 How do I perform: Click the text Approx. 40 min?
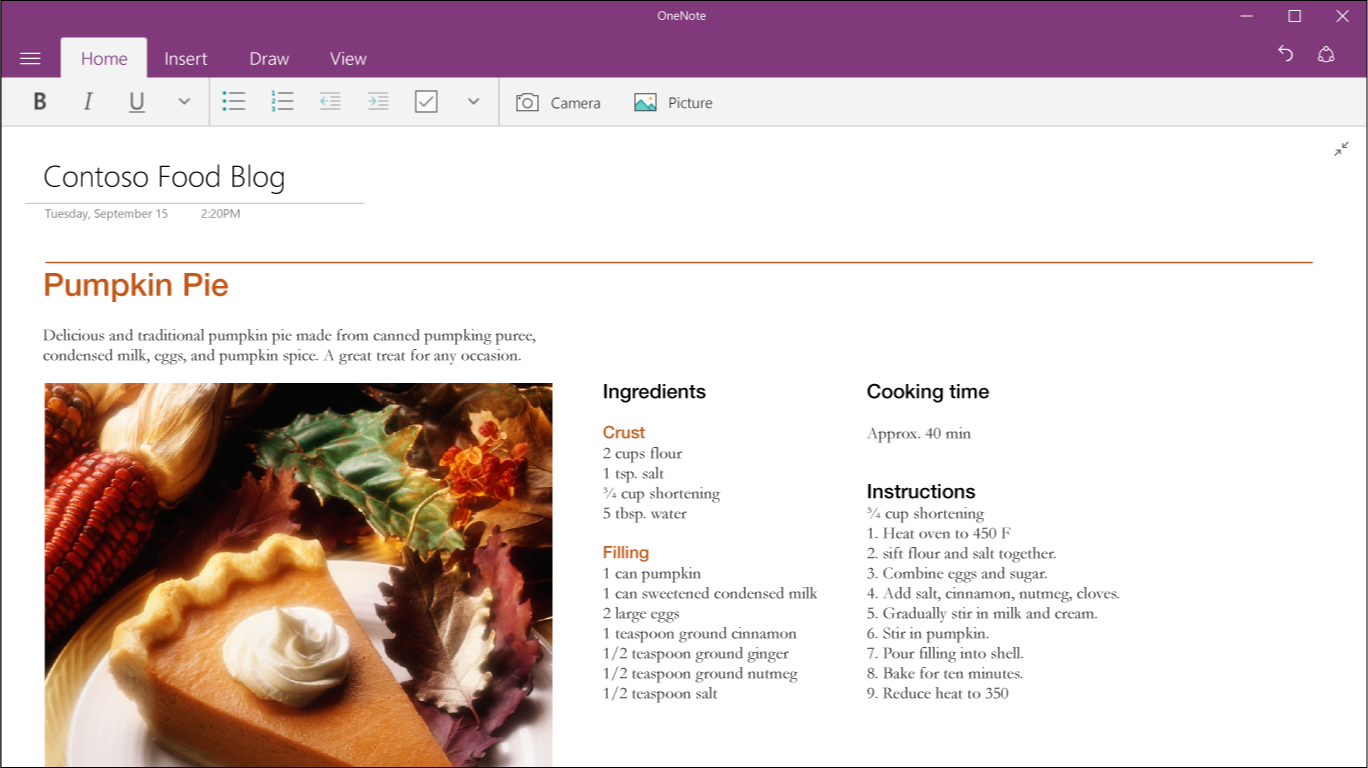click(x=919, y=434)
